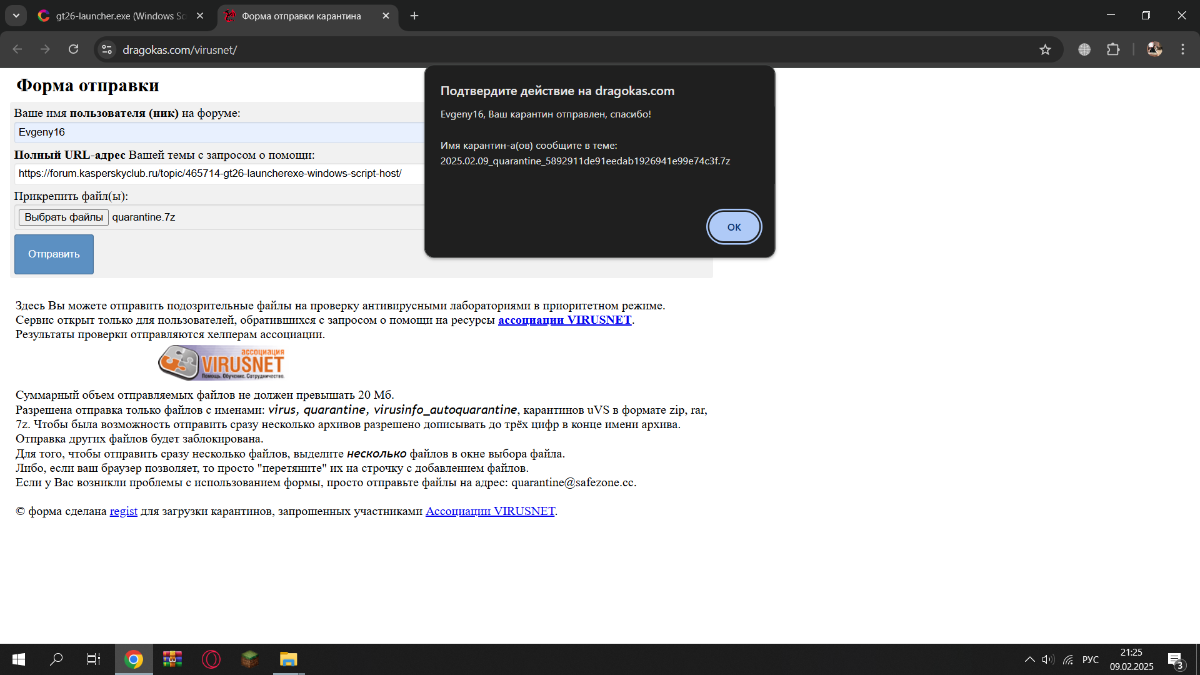Open Task View on the taskbar
Screen dimensions: 1200x675
point(93,659)
